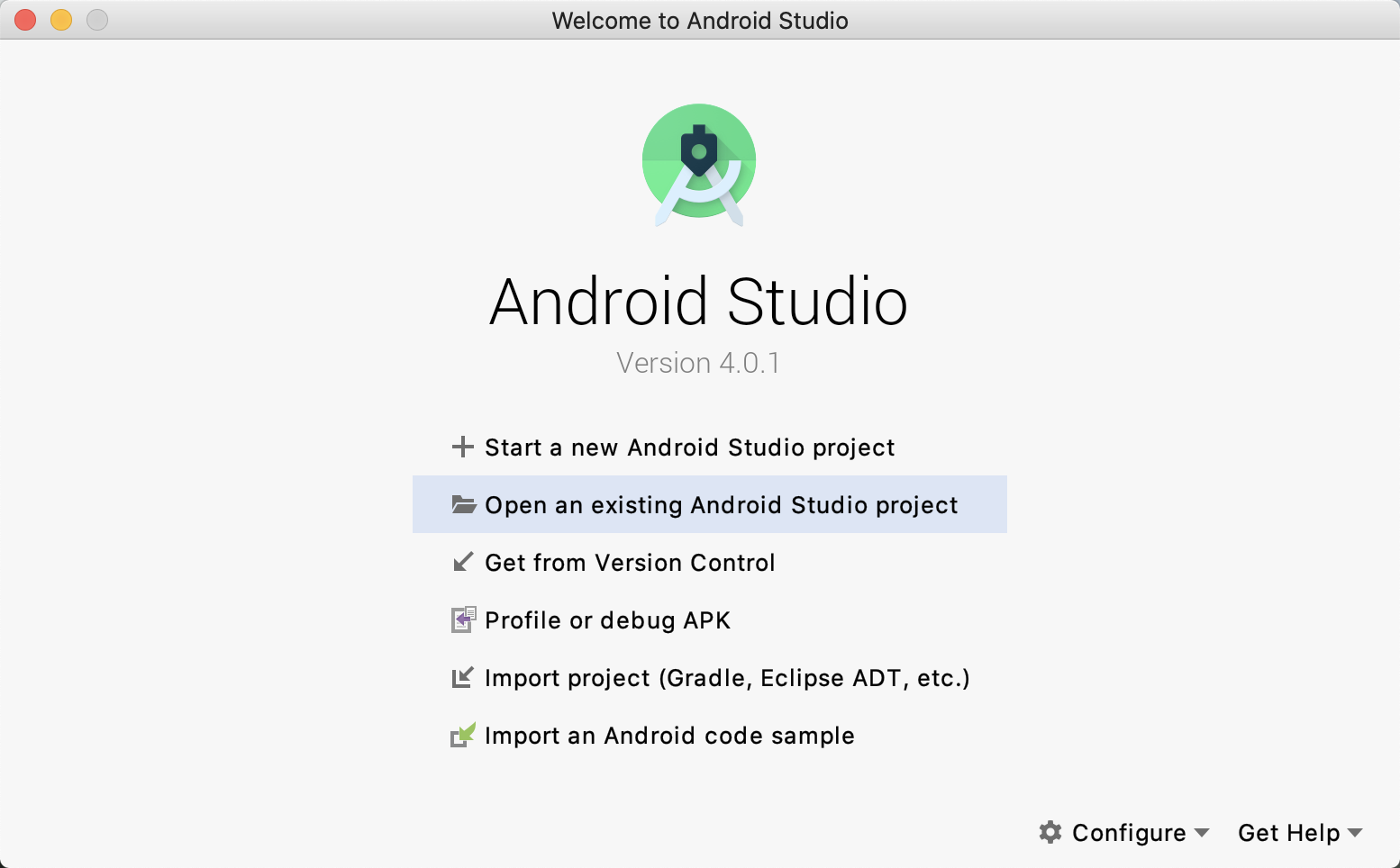
Task: Open an existing Android Studio project
Action: point(721,504)
